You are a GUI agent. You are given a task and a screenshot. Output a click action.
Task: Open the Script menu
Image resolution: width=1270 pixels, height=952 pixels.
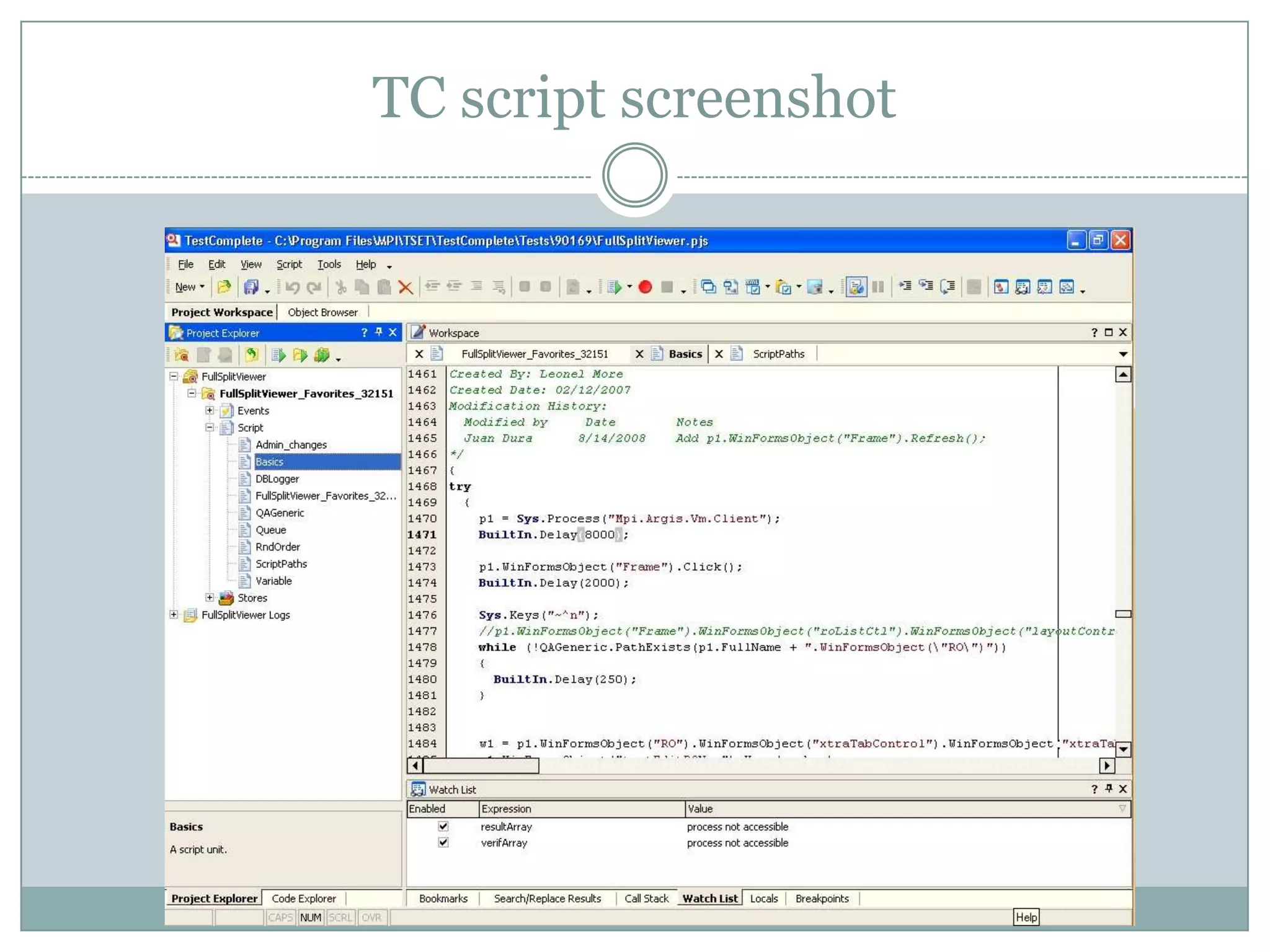(290, 264)
